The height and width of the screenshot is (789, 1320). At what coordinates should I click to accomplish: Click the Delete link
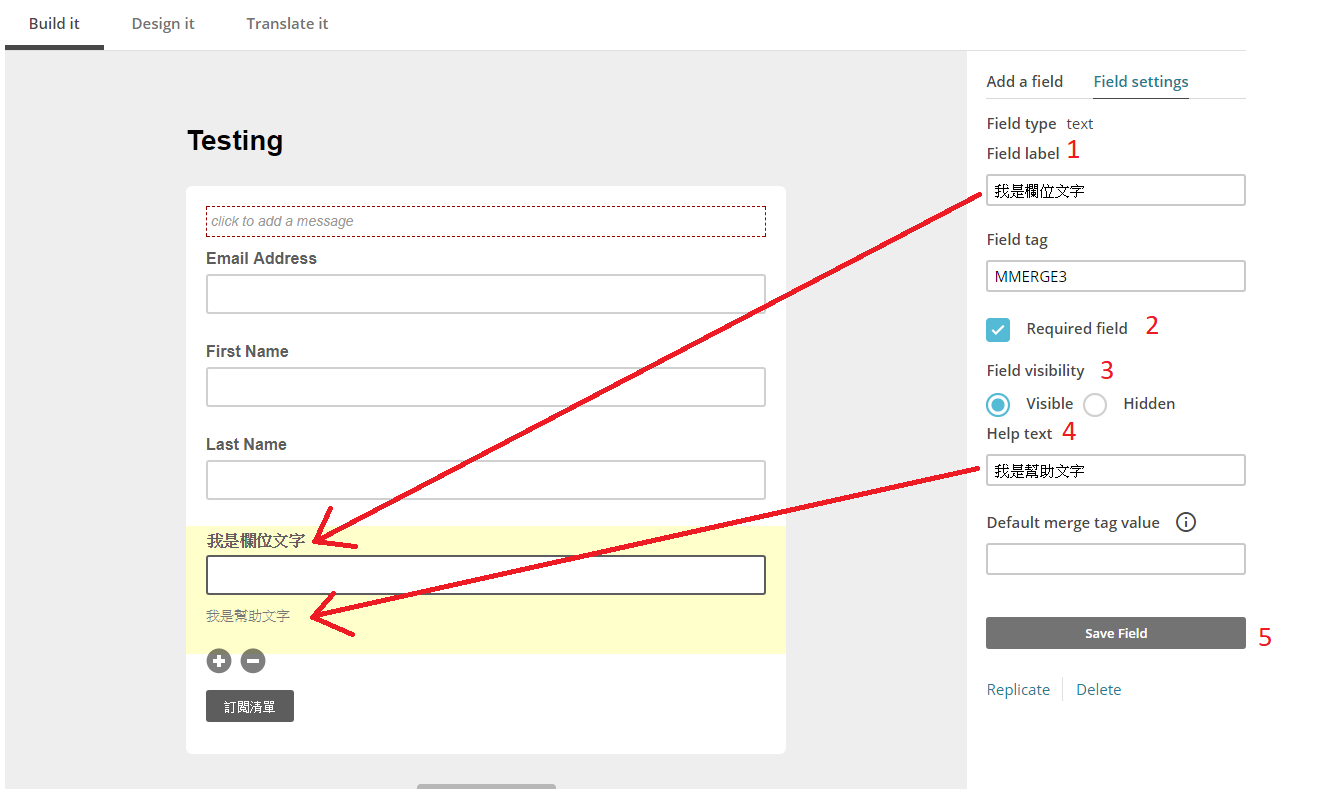coord(1098,689)
